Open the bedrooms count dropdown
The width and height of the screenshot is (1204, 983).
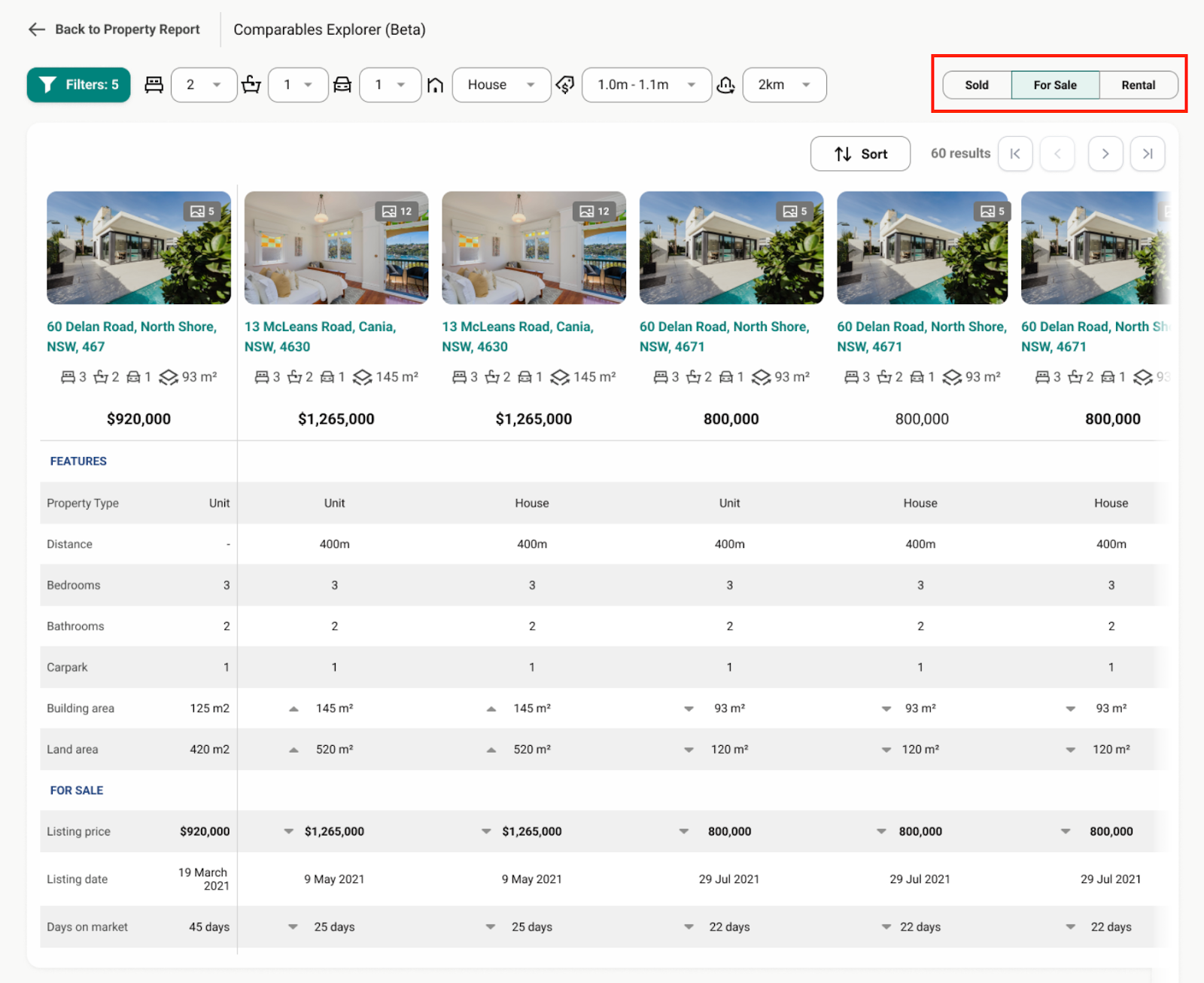[204, 85]
